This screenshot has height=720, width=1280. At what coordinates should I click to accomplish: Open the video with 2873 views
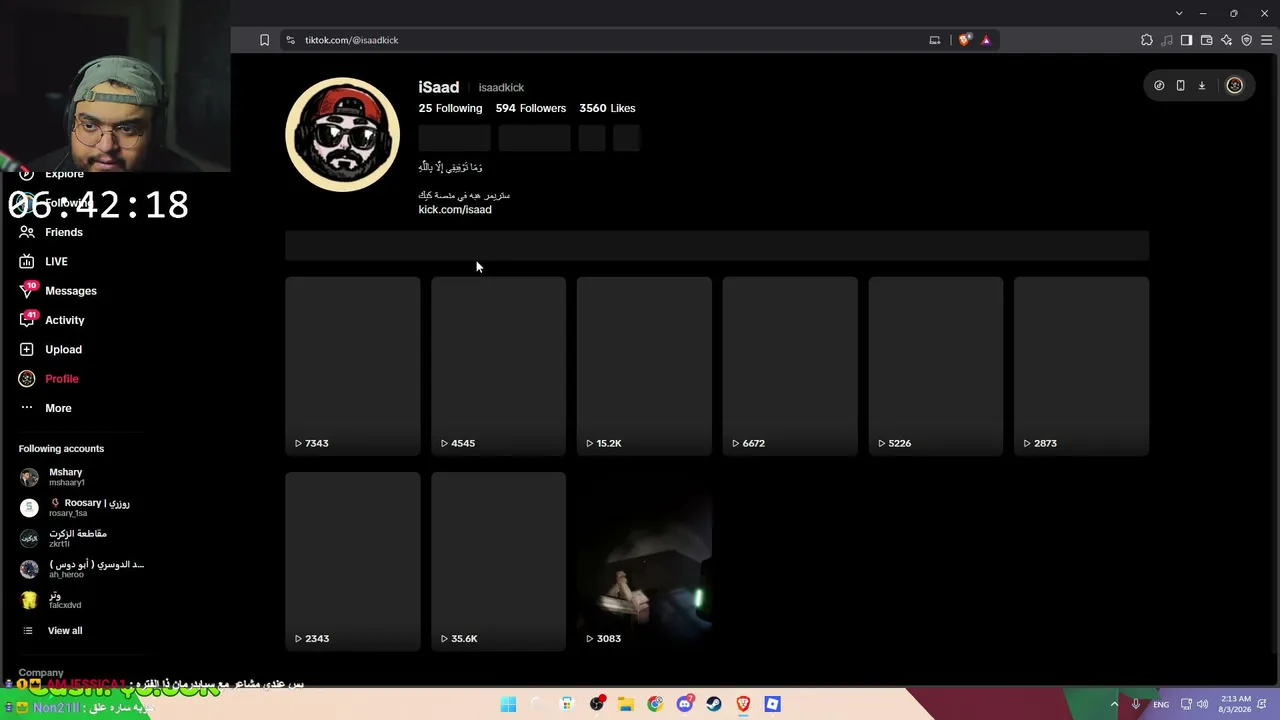(1081, 366)
